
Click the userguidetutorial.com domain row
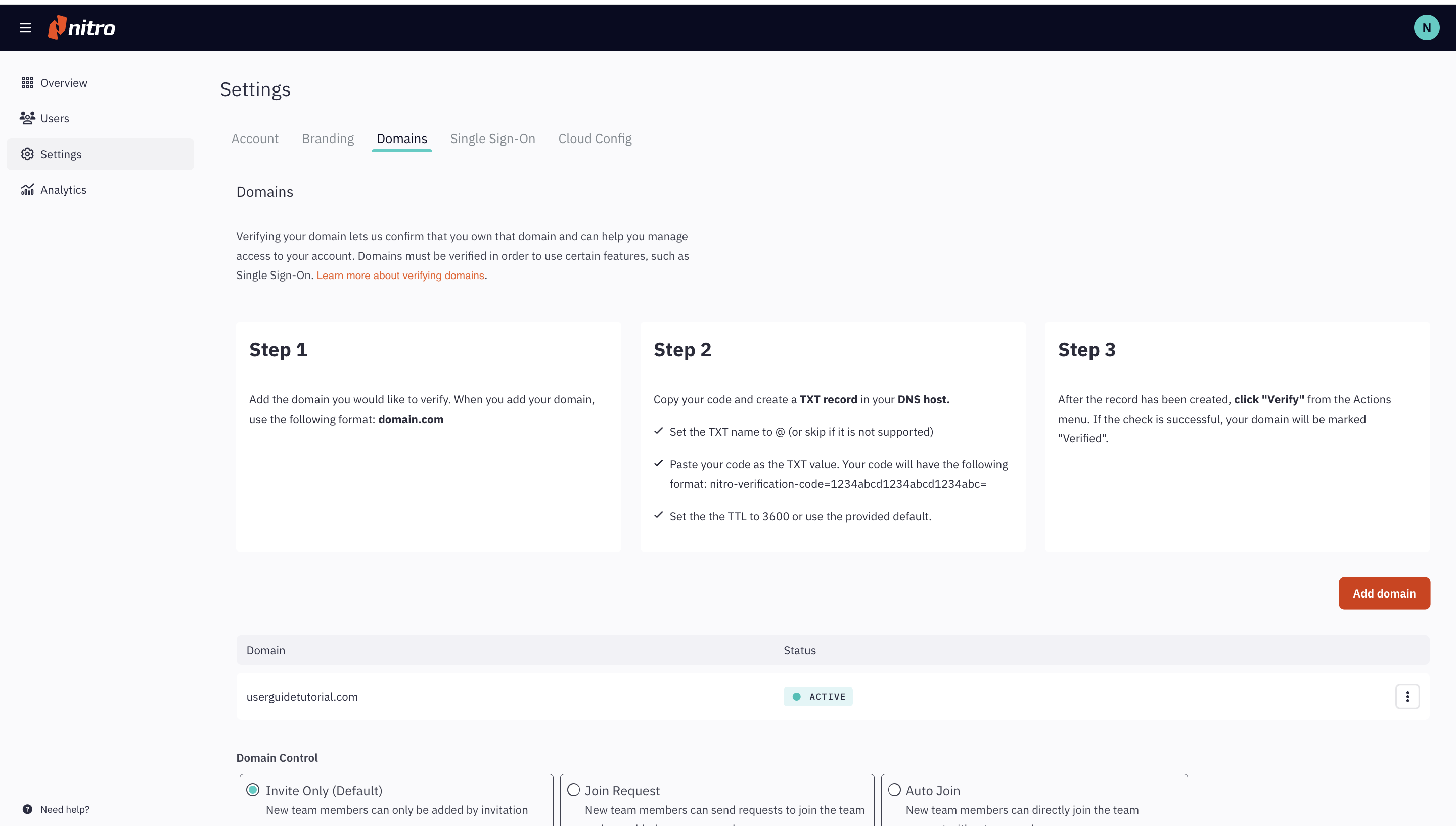(x=302, y=696)
